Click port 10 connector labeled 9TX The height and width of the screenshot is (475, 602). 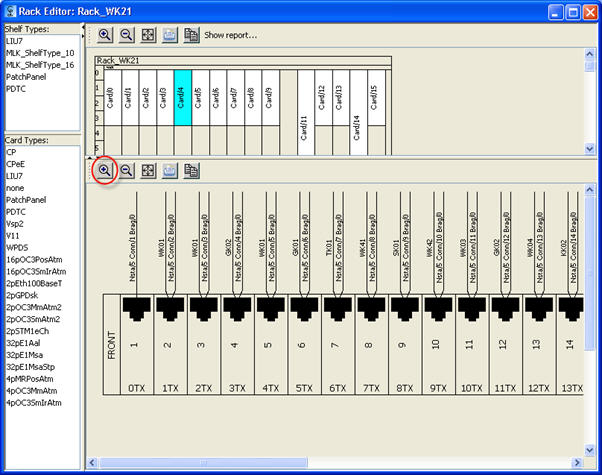coord(438,309)
